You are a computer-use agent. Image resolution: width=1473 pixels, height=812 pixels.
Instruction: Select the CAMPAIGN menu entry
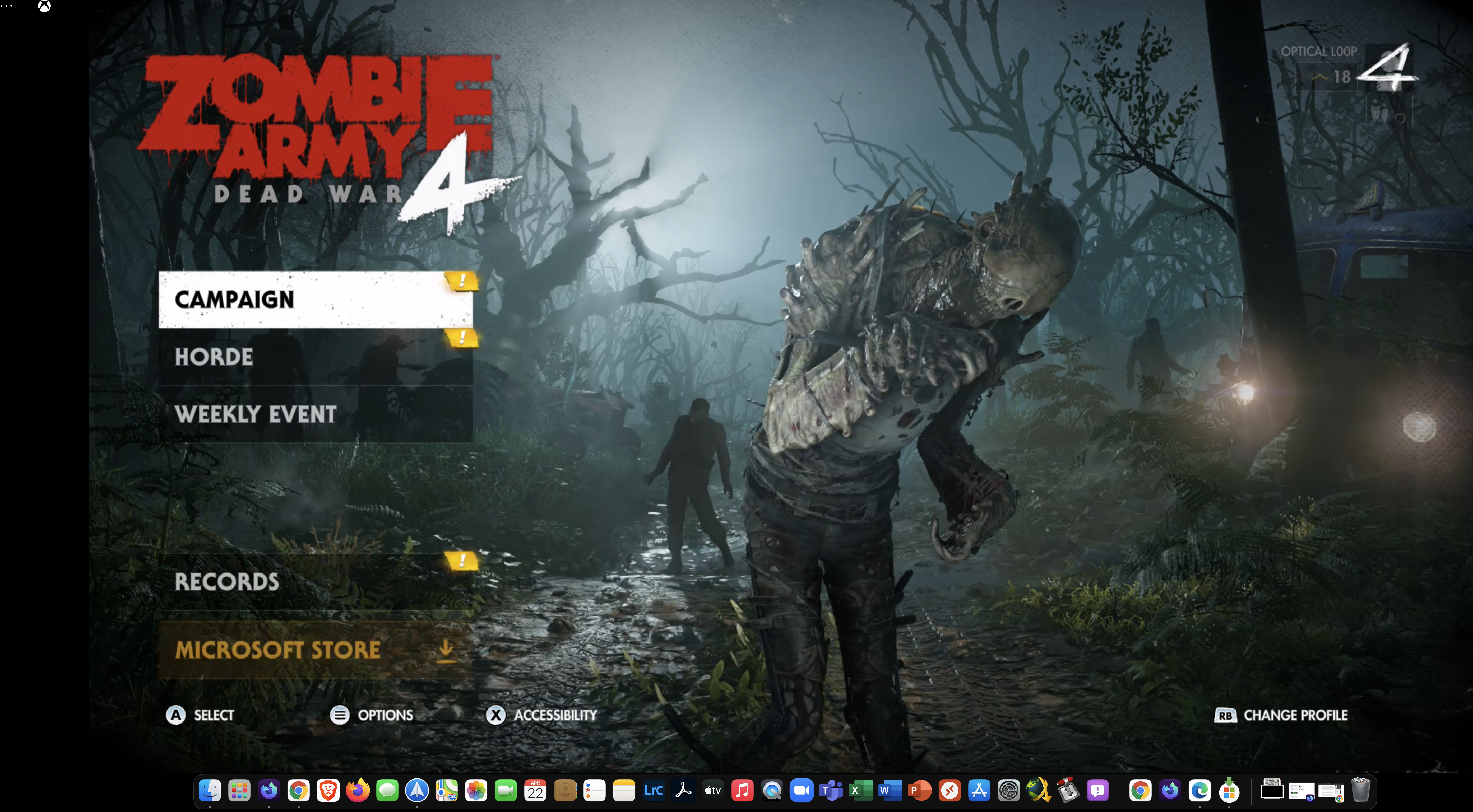(x=316, y=300)
